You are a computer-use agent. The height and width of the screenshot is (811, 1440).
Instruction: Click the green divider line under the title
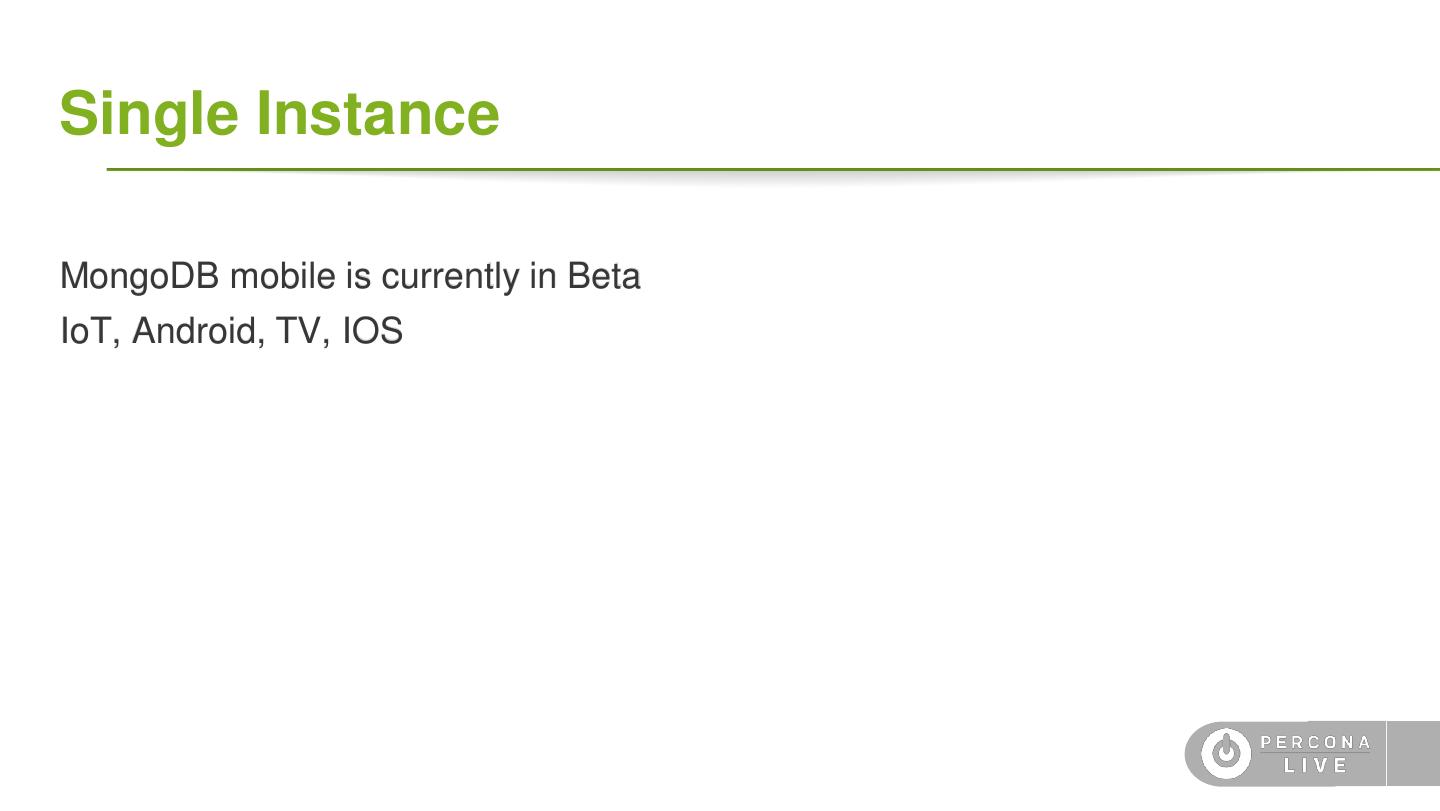point(770,170)
